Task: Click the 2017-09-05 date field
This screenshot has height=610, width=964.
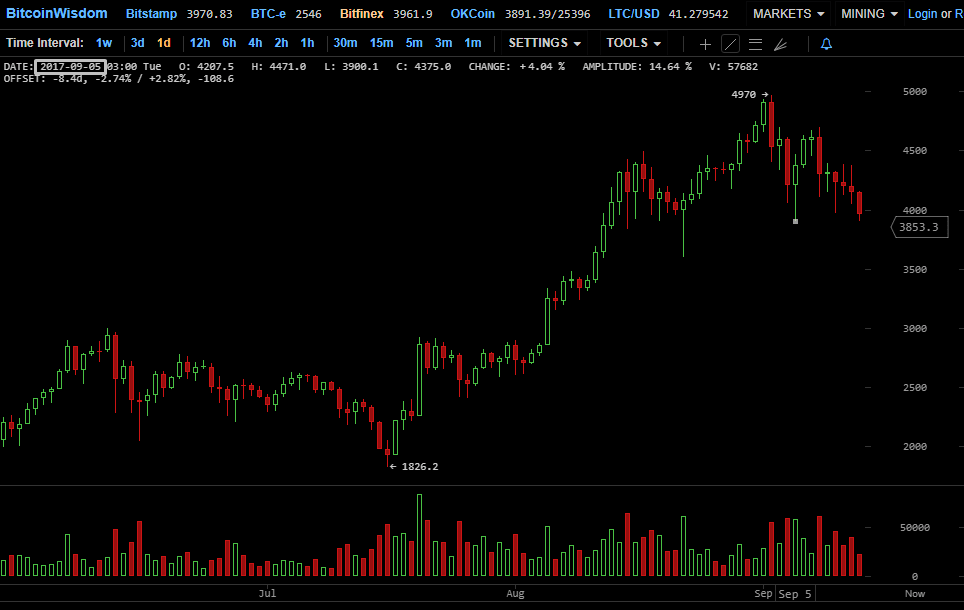Action: [x=69, y=66]
